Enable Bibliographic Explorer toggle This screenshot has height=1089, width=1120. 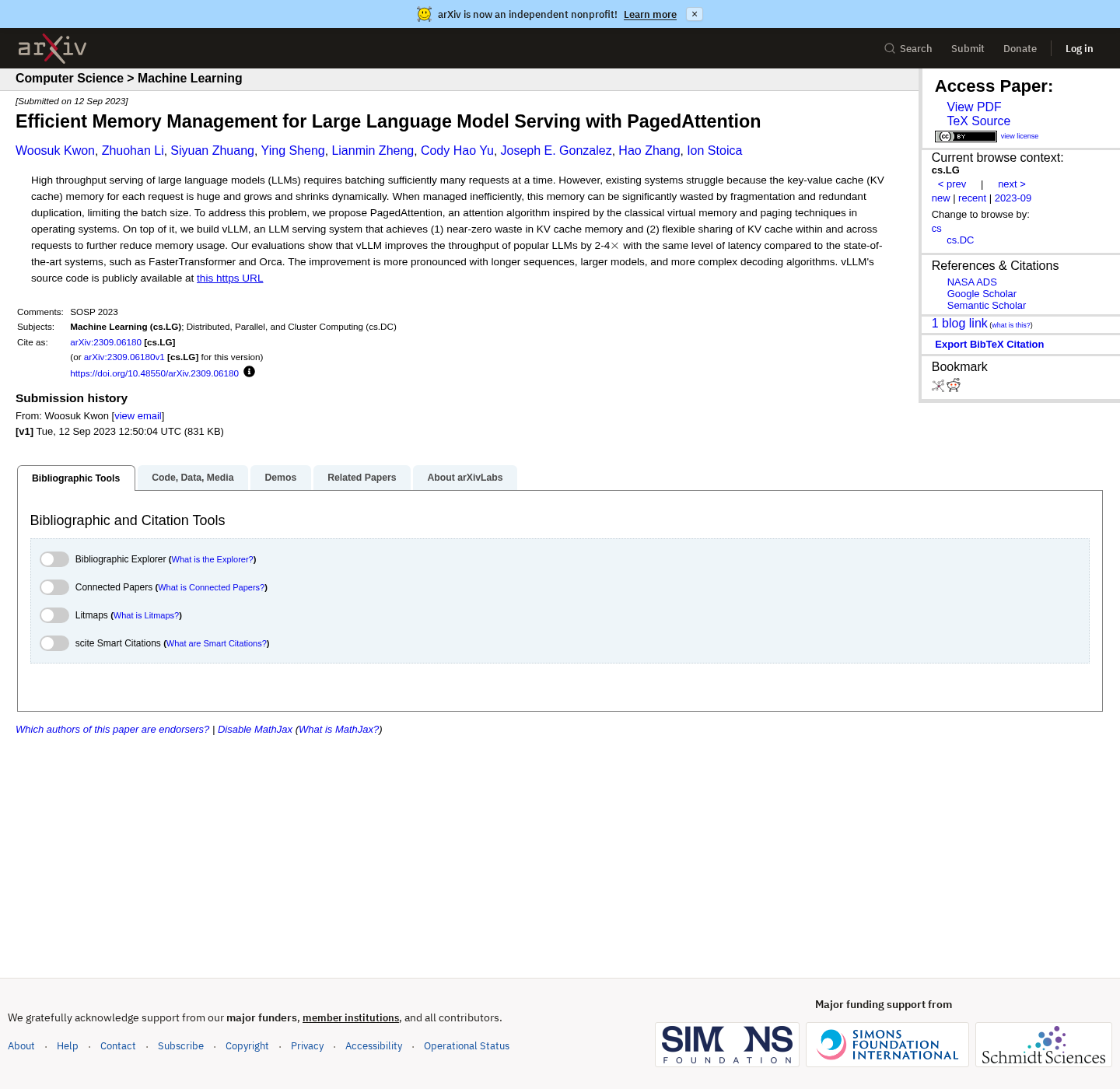pos(54,559)
